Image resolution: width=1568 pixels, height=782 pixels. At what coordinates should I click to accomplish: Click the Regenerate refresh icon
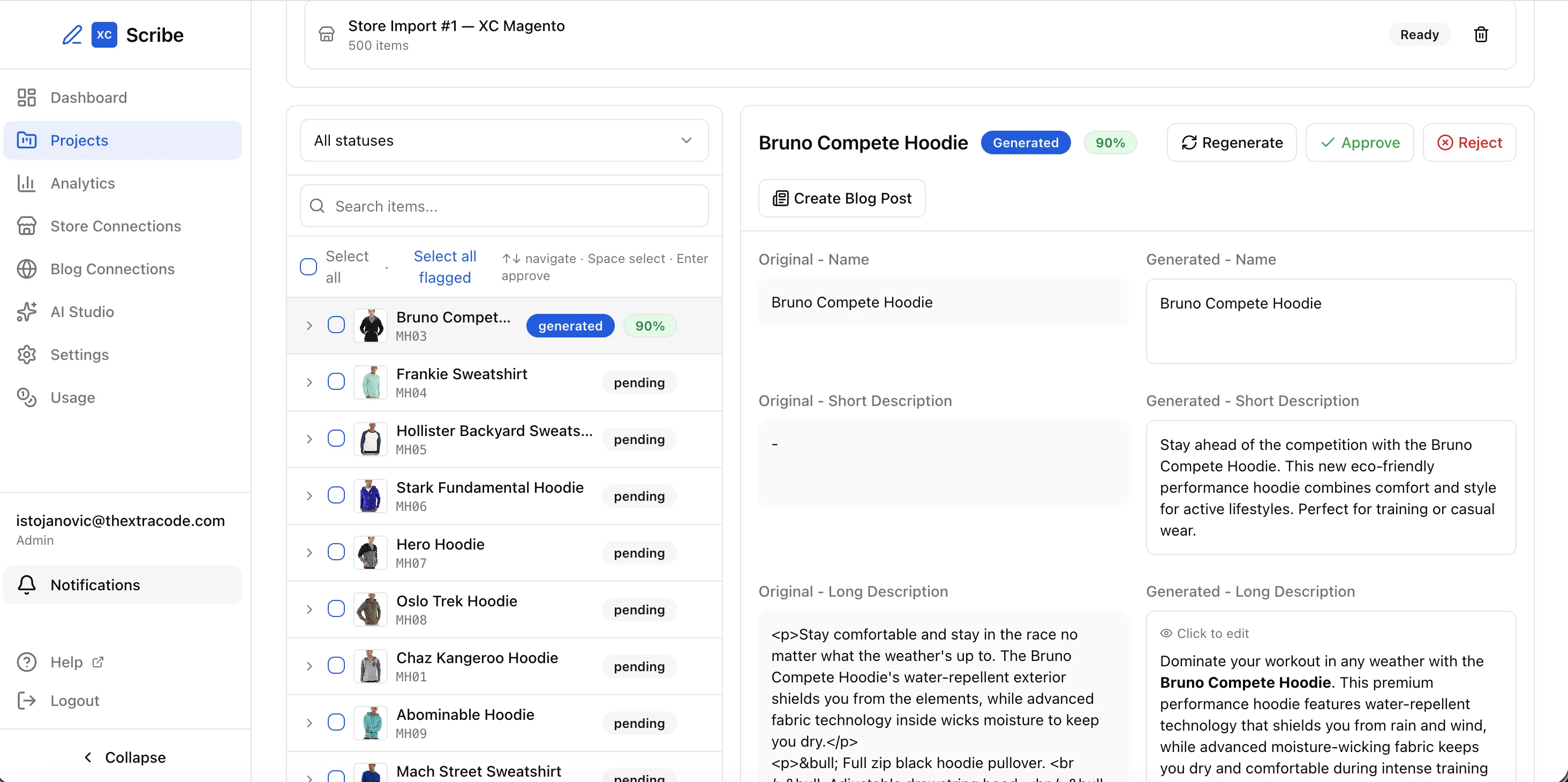(1189, 142)
